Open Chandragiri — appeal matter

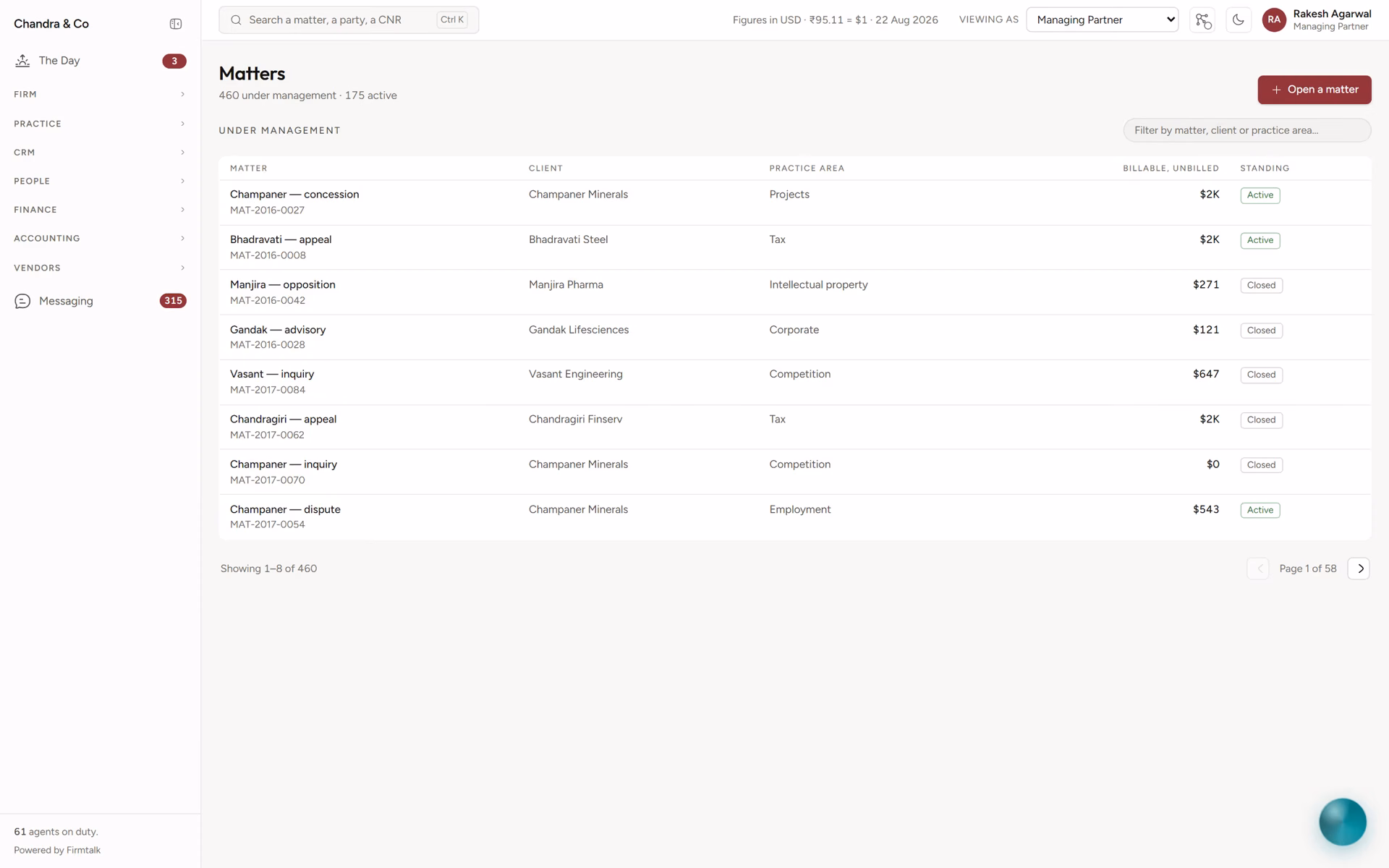tap(283, 420)
